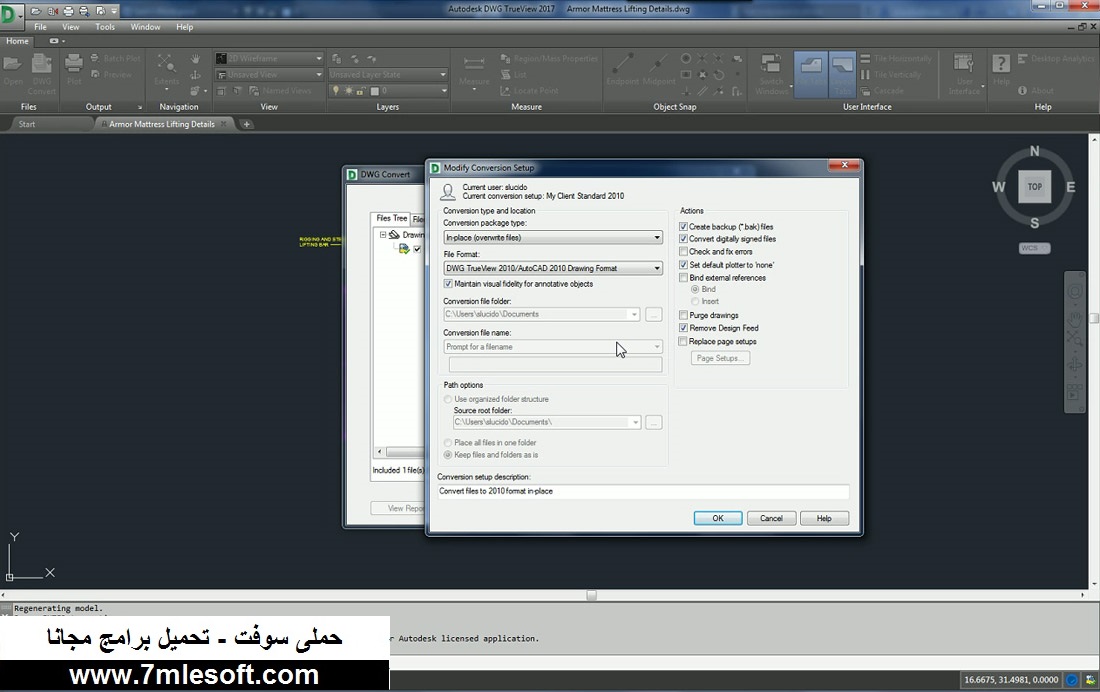The image size is (1100, 692).
Task: Click the Help button in the dialog
Action: click(824, 518)
